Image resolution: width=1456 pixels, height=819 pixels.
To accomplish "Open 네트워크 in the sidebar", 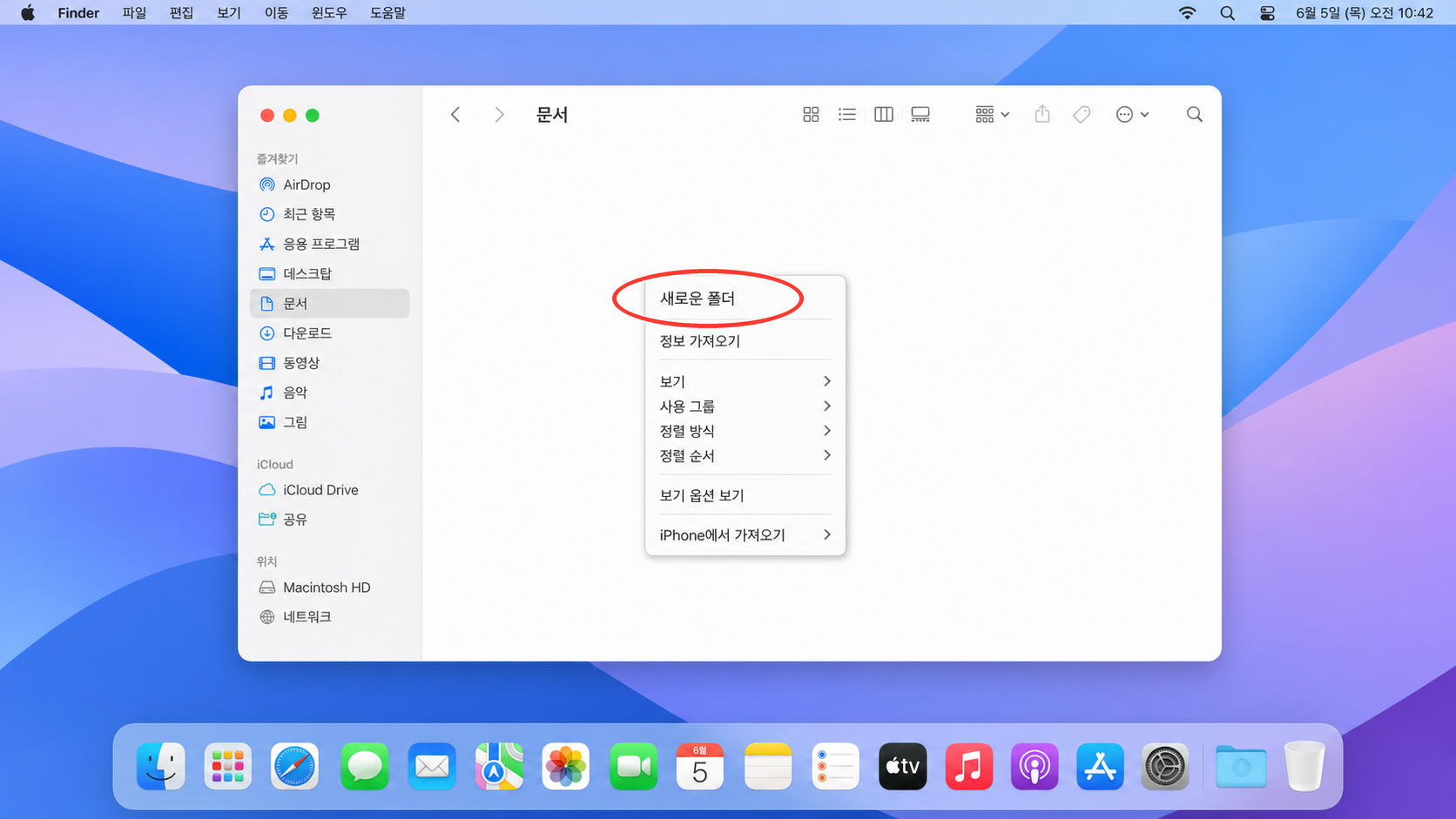I will point(329,617).
